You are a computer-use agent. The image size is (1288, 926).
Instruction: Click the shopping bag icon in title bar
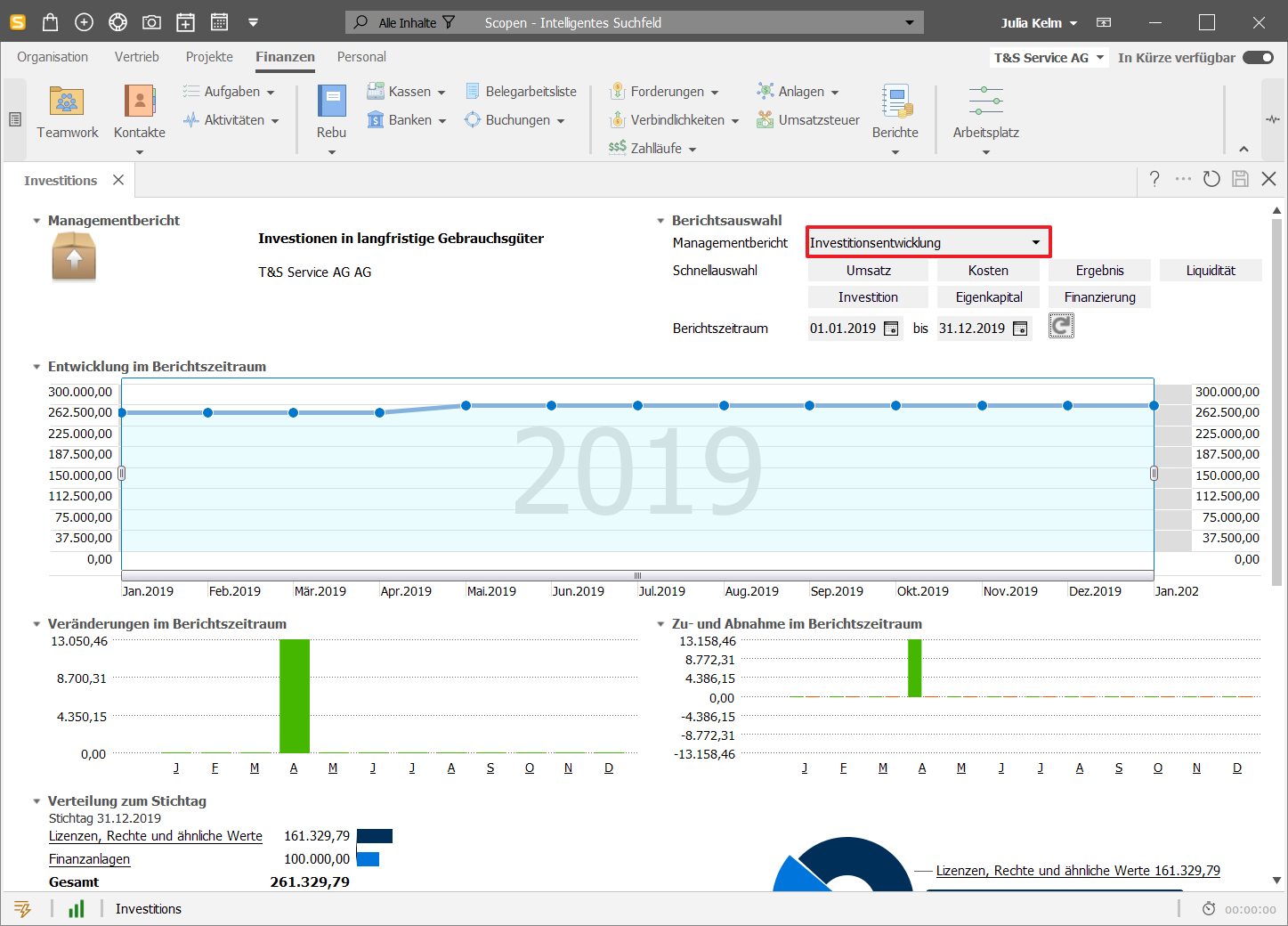pos(50,22)
